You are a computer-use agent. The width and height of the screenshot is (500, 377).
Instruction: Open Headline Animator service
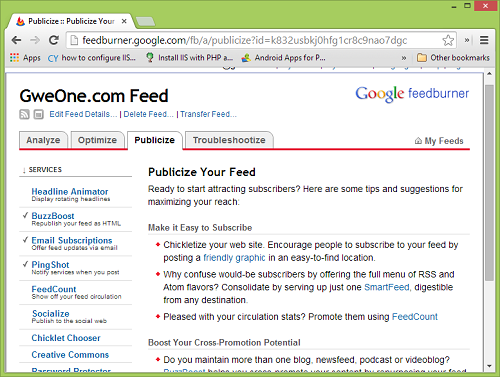click(70, 192)
